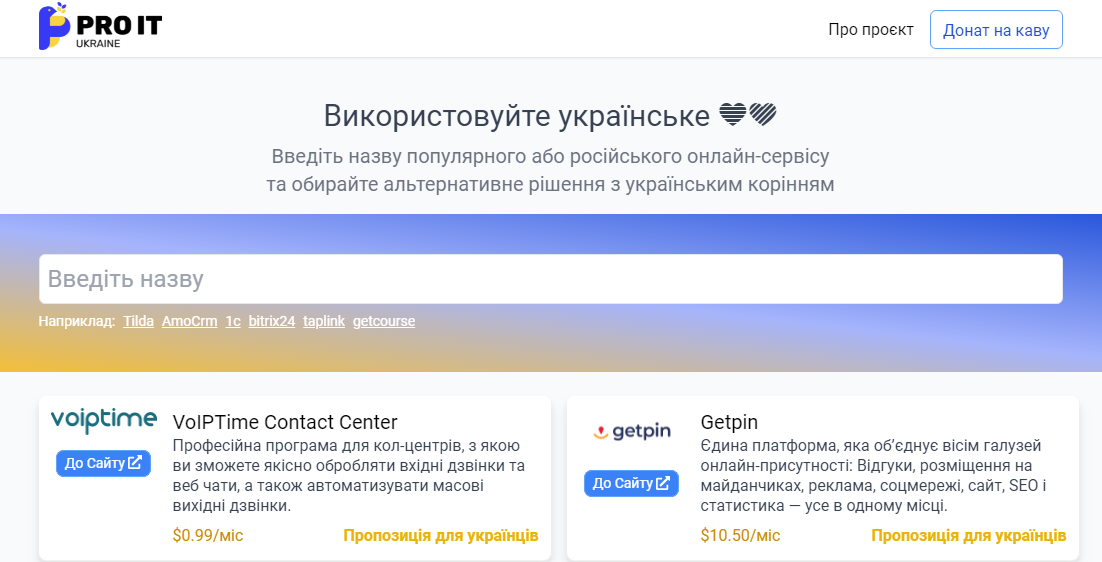View VoIPTime Пропозиція для українців offer

tap(441, 535)
